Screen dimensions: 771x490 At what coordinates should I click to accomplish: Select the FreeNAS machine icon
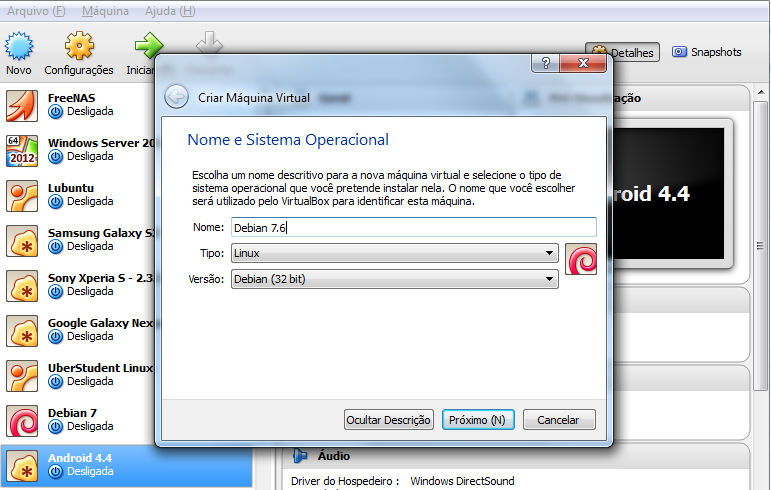pos(22,105)
